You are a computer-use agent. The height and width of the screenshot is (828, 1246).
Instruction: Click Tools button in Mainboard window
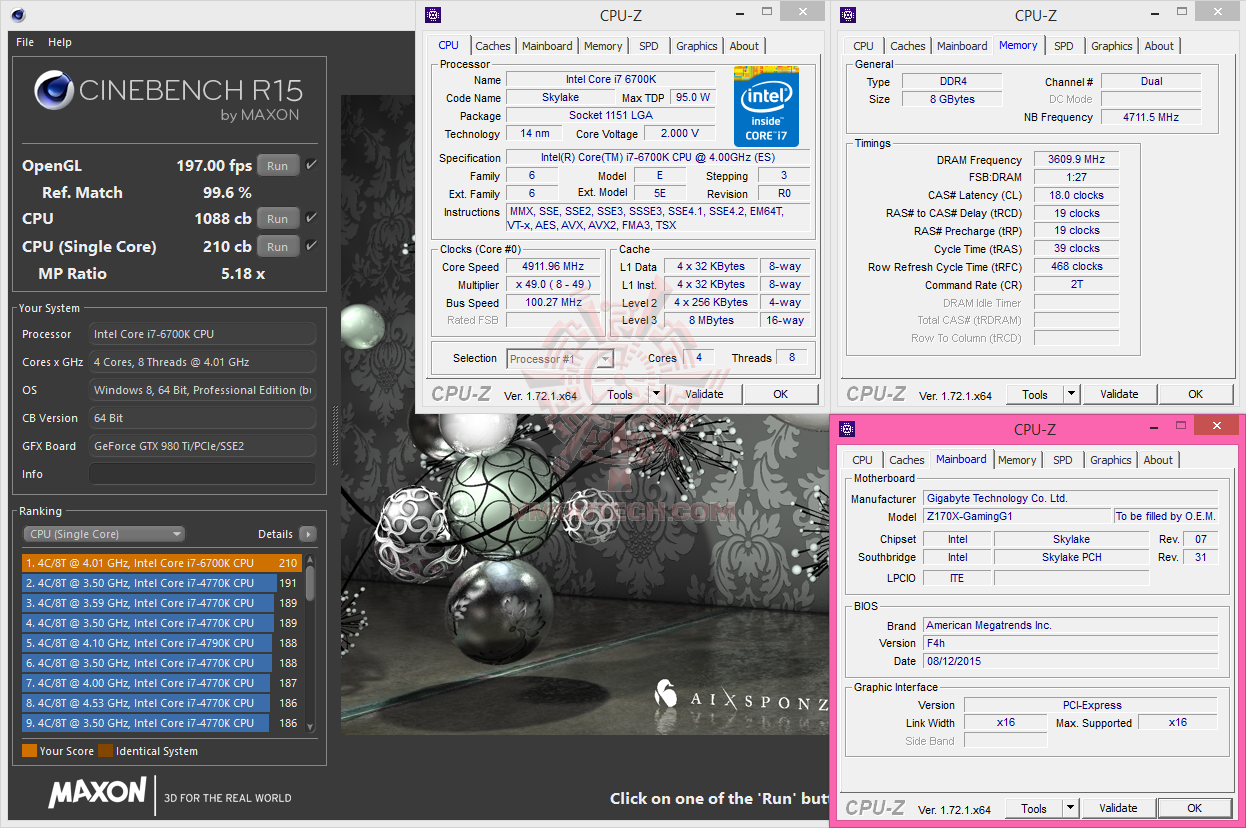click(x=1034, y=808)
